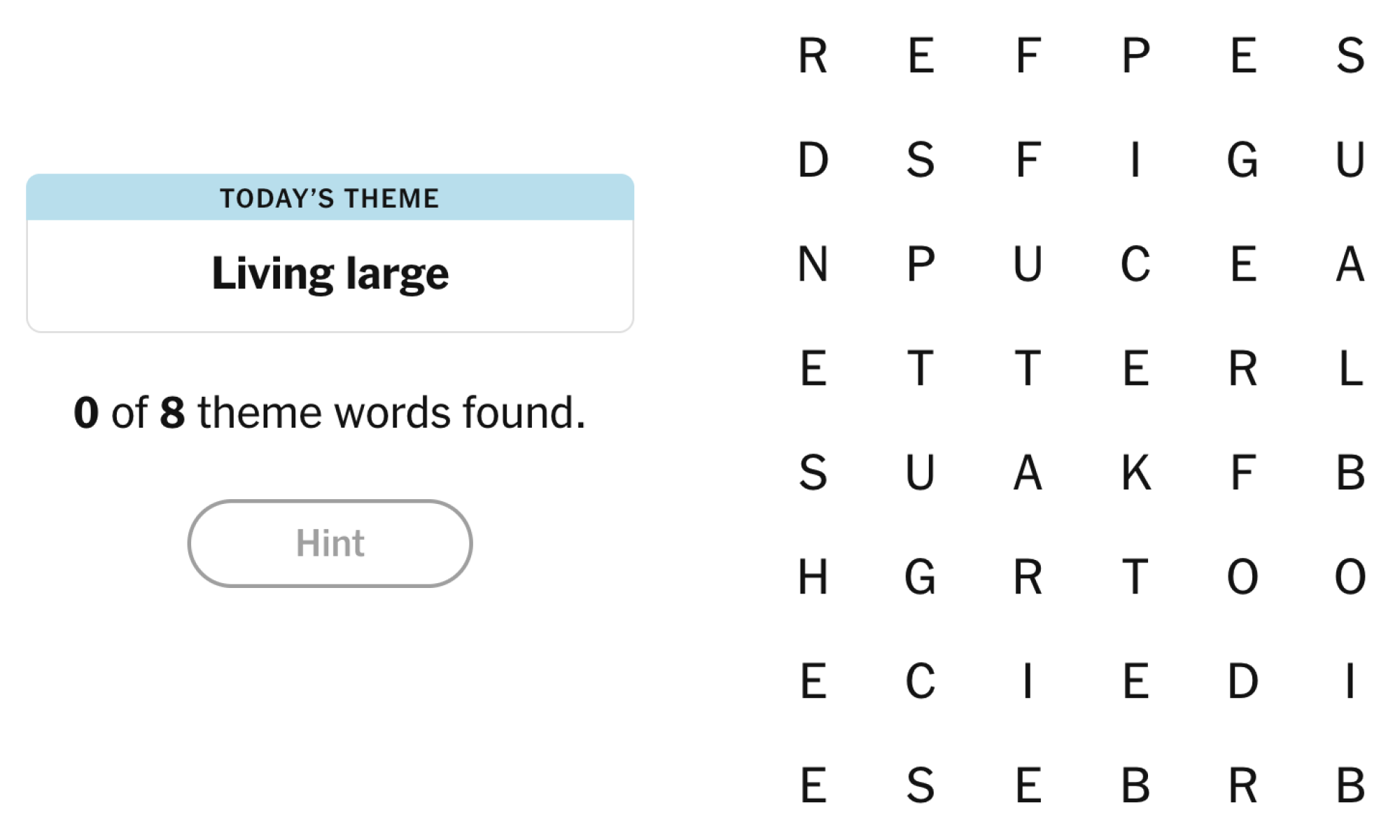This screenshot has width=1400, height=840.
Task: Click the letter C in the seventh row
Action: [x=920, y=682]
